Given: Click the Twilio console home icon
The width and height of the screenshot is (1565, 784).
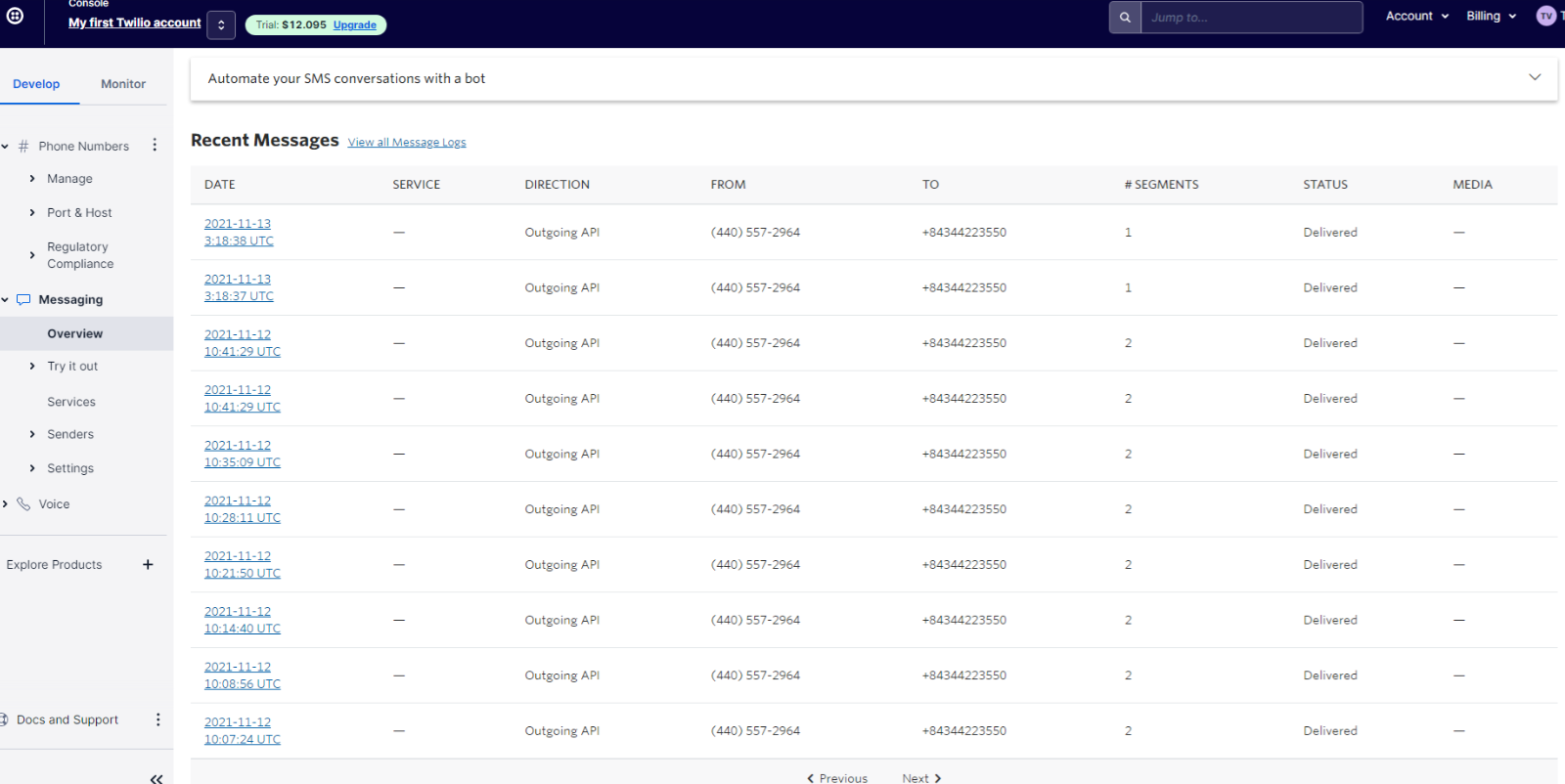Looking at the screenshot, I should tap(15, 16).
